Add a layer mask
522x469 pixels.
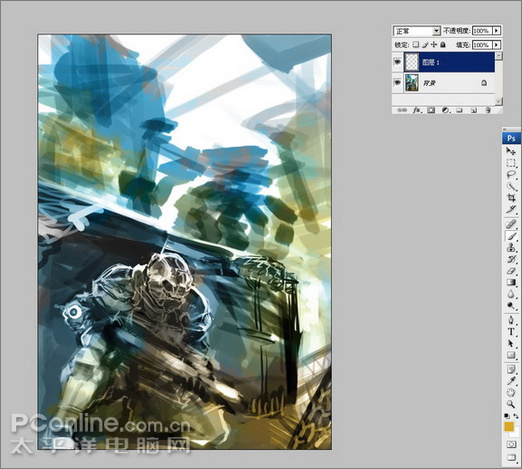(x=431, y=110)
